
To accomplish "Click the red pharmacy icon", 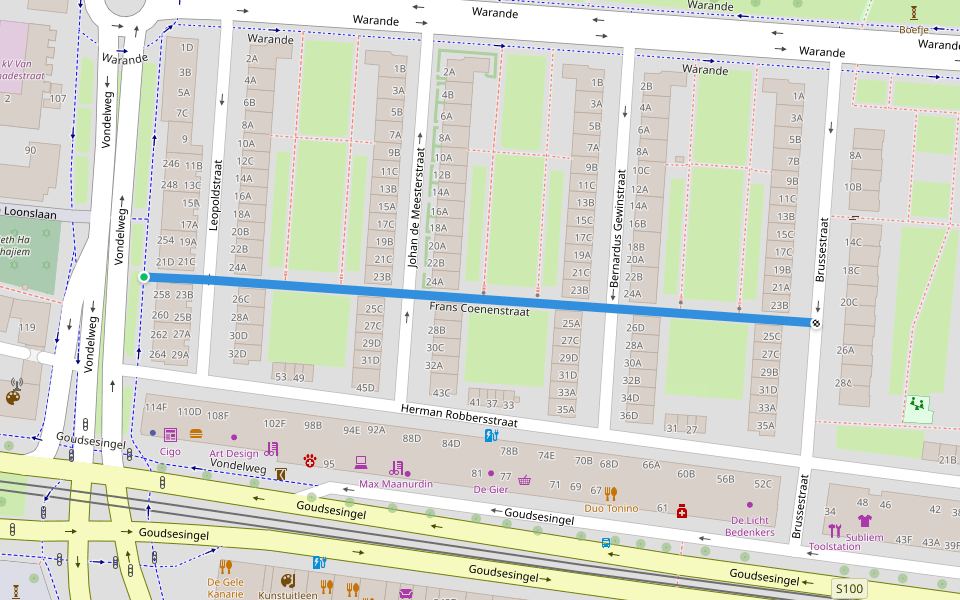I will [682, 510].
